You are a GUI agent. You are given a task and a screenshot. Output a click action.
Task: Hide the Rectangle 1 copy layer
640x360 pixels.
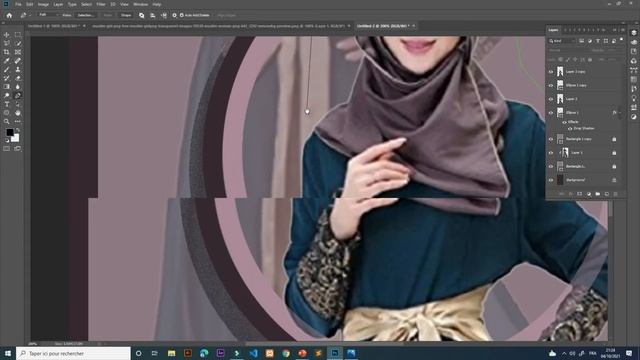point(551,139)
